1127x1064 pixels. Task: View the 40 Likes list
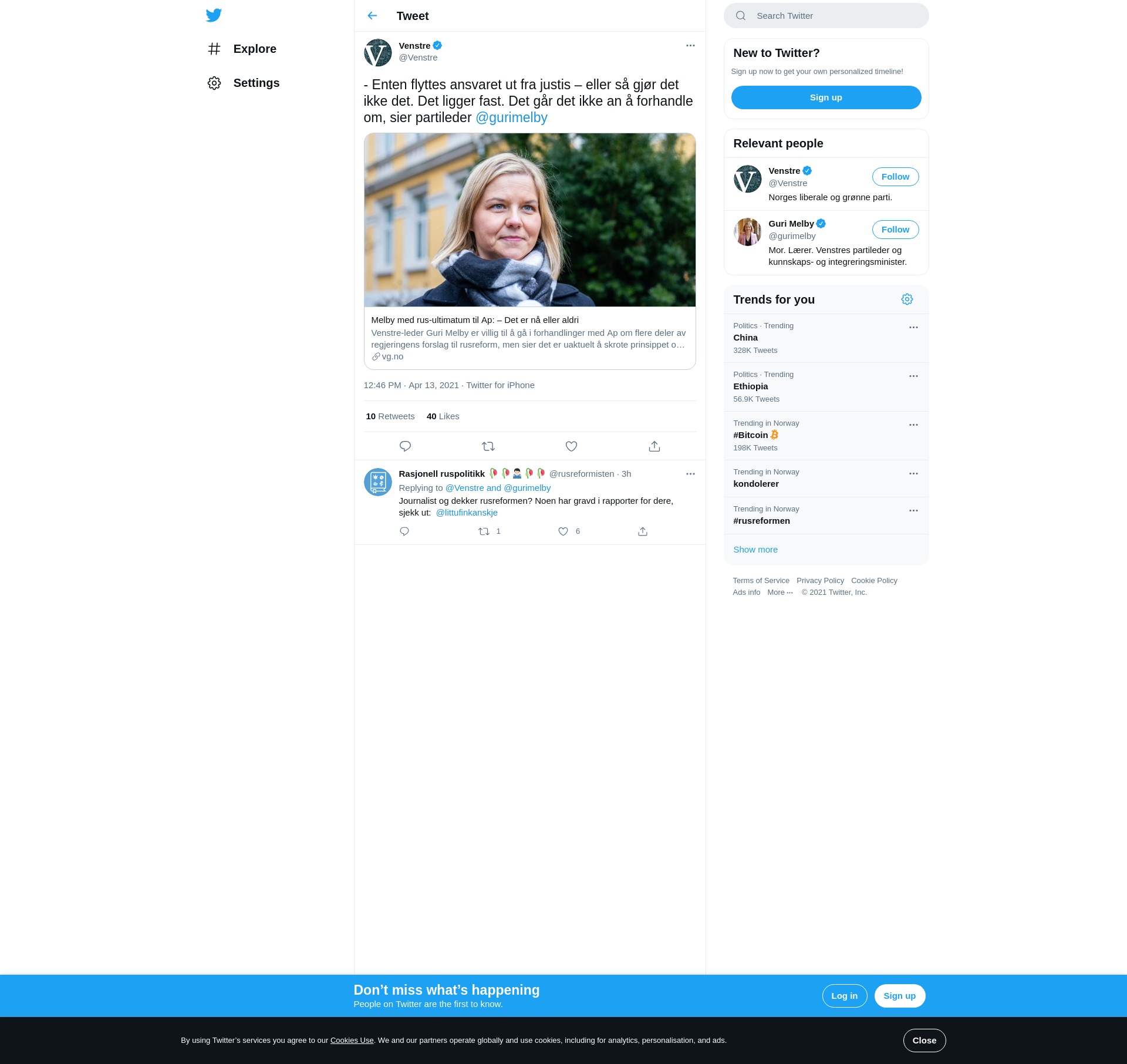click(x=443, y=416)
